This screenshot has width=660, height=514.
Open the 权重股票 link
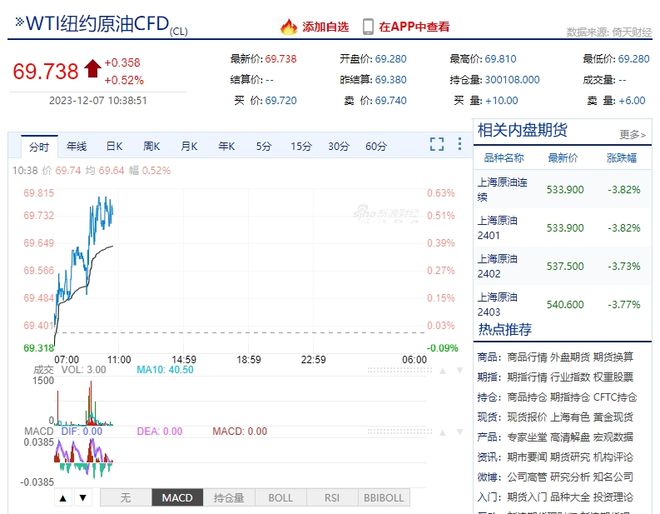[613, 377]
